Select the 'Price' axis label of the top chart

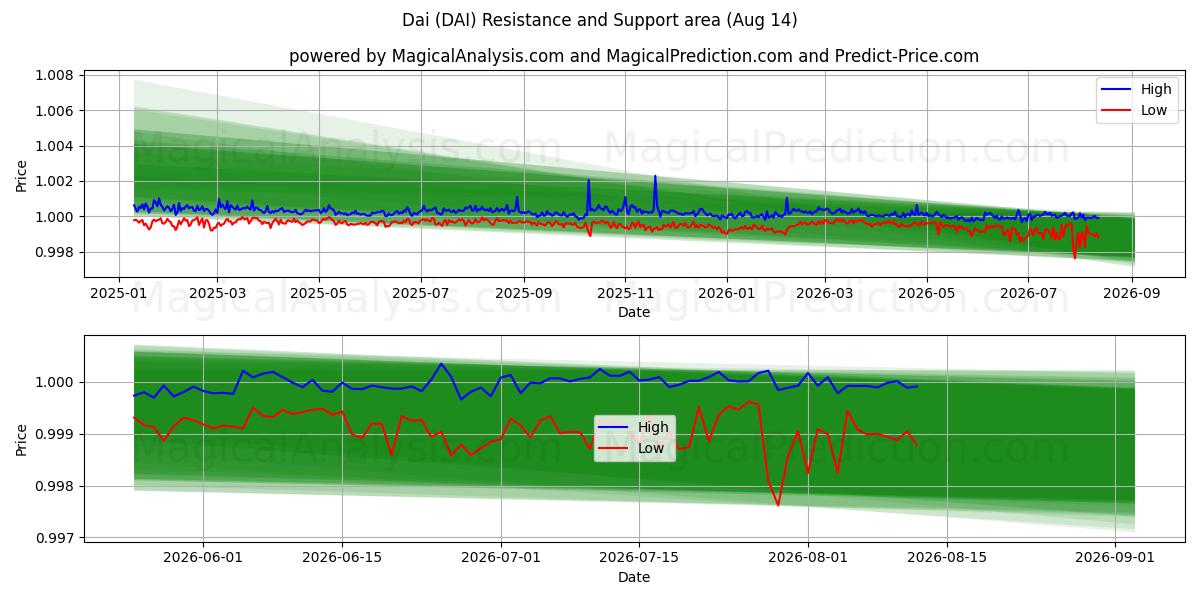pyautogui.click(x=22, y=174)
